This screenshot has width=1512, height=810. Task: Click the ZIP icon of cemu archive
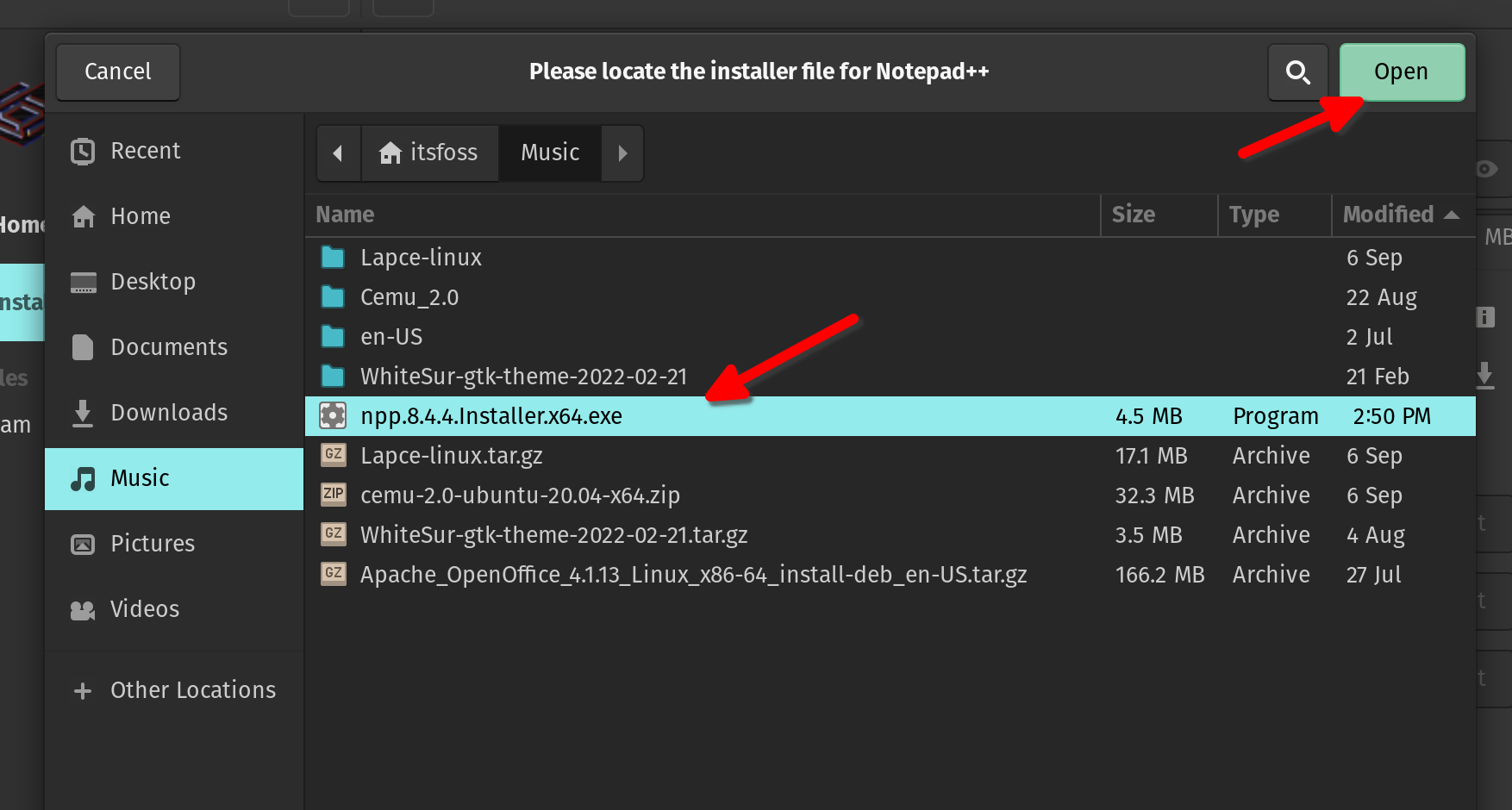coord(333,494)
